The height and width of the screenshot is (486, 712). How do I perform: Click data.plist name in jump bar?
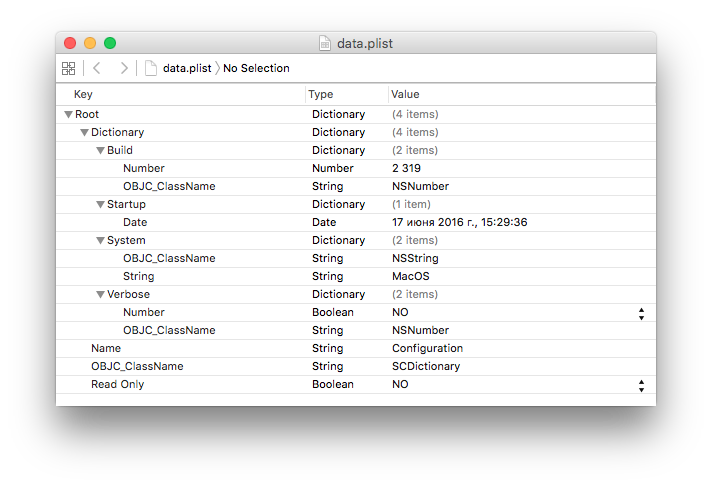pyautogui.click(x=187, y=68)
